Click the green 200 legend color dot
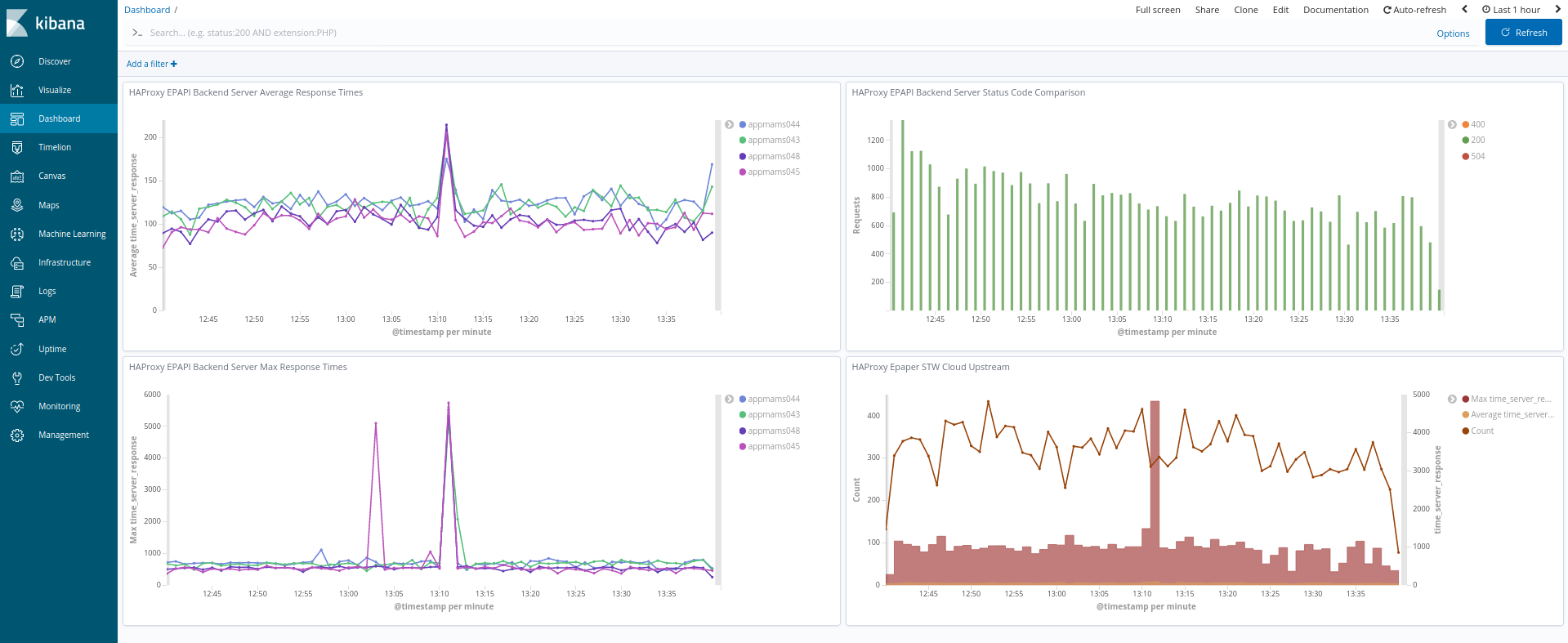This screenshot has width=1568, height=643. click(x=1466, y=140)
